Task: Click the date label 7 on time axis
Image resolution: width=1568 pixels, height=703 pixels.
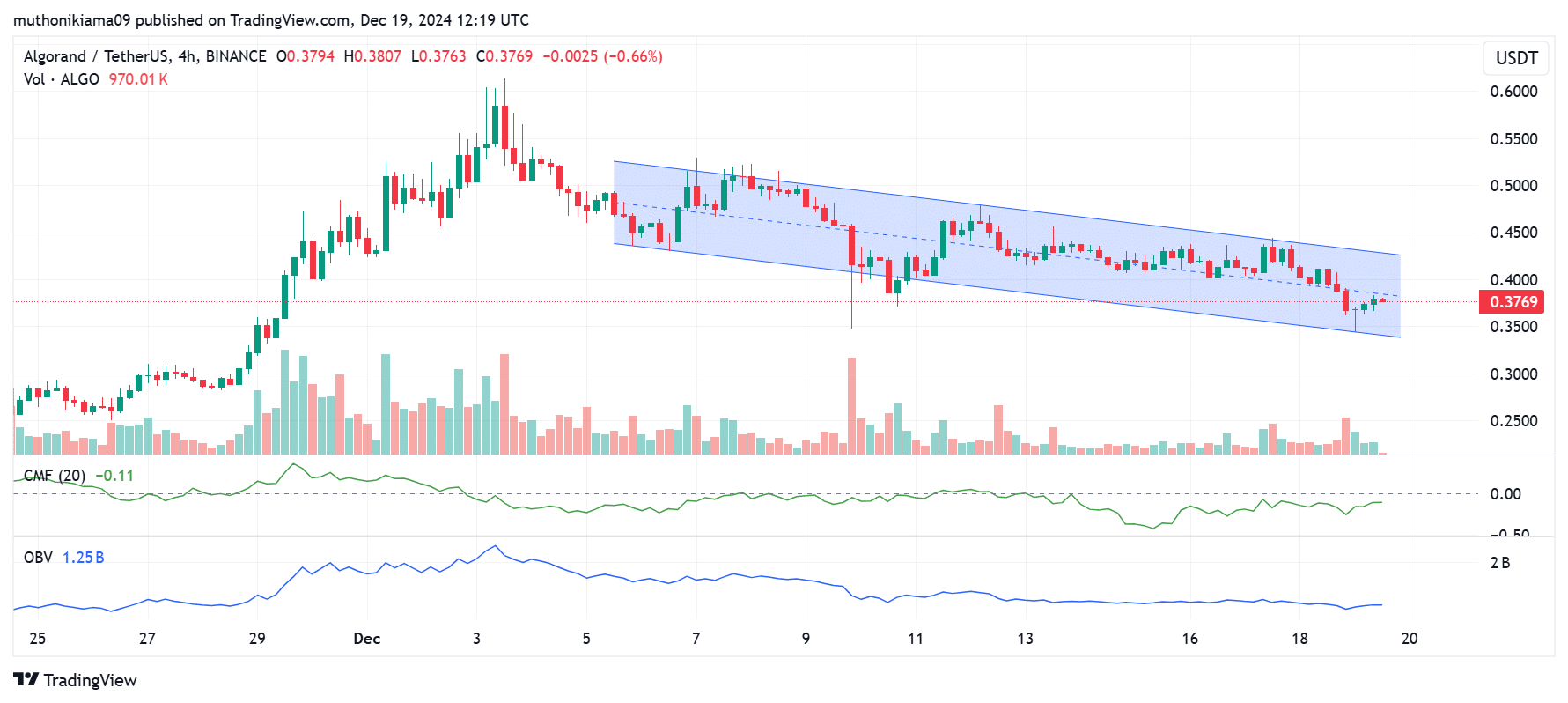Action: coord(696,639)
